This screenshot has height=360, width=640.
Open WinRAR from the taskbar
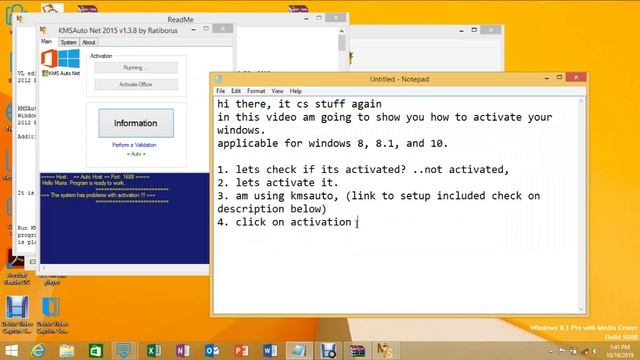pyautogui.click(x=357, y=351)
